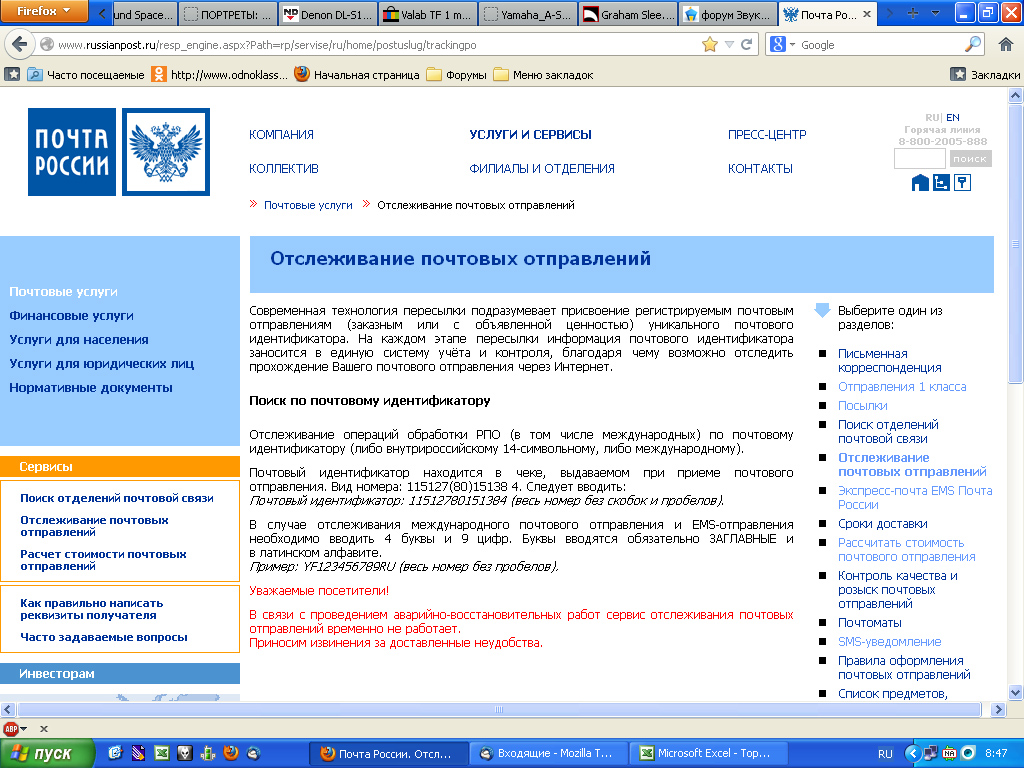Launch Excel from the quick launch bar
This screenshot has width=1024, height=768.
pyautogui.click(x=160, y=753)
